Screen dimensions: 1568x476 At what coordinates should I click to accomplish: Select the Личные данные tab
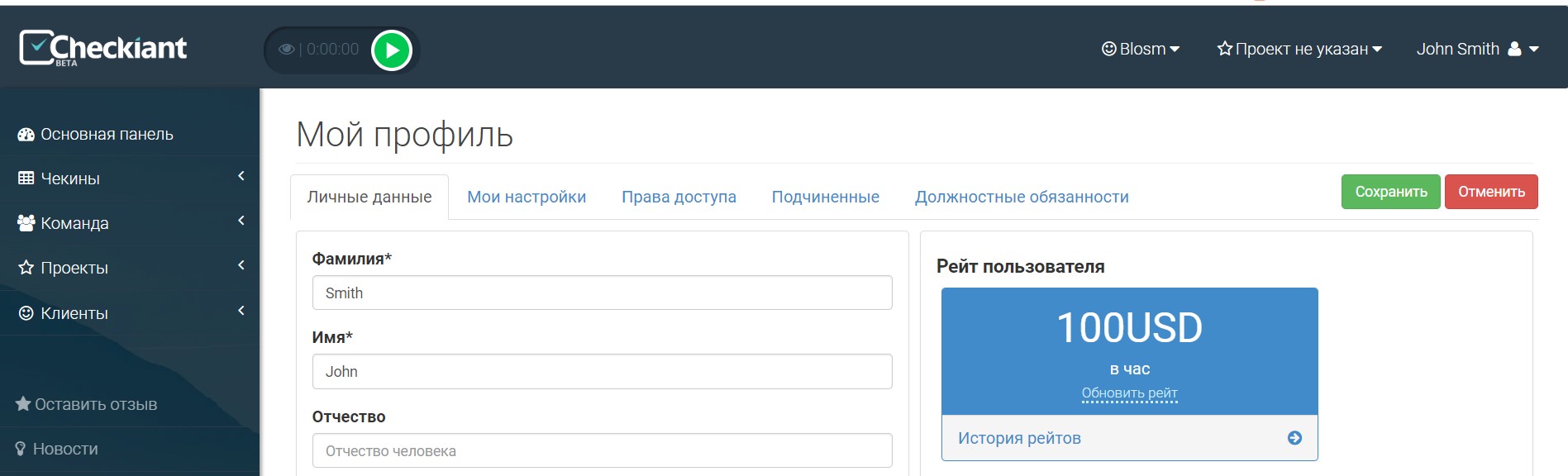click(x=369, y=197)
